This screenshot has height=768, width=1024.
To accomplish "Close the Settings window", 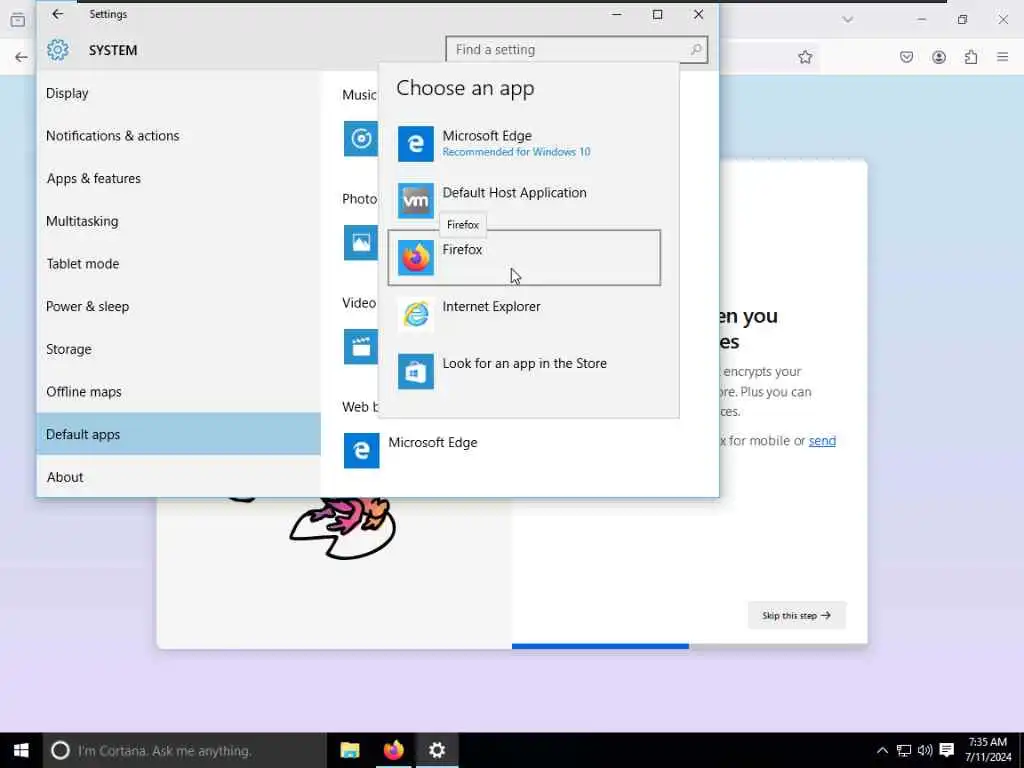I will [x=698, y=14].
